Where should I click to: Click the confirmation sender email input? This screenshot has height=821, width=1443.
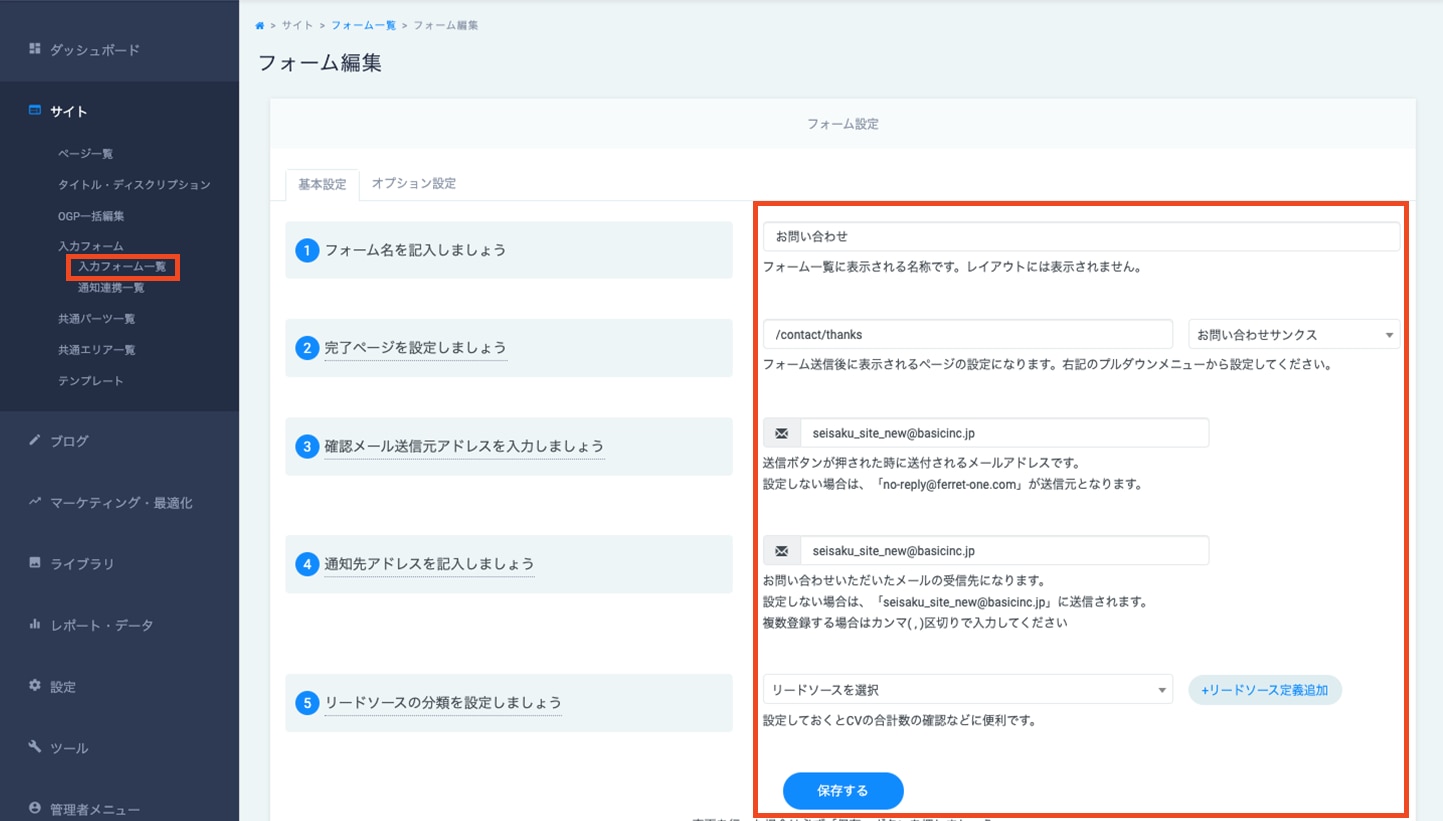coord(1005,433)
